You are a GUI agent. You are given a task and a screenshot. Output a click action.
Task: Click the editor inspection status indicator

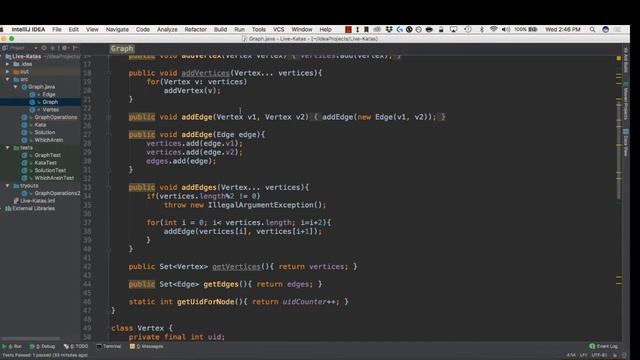coord(619,58)
